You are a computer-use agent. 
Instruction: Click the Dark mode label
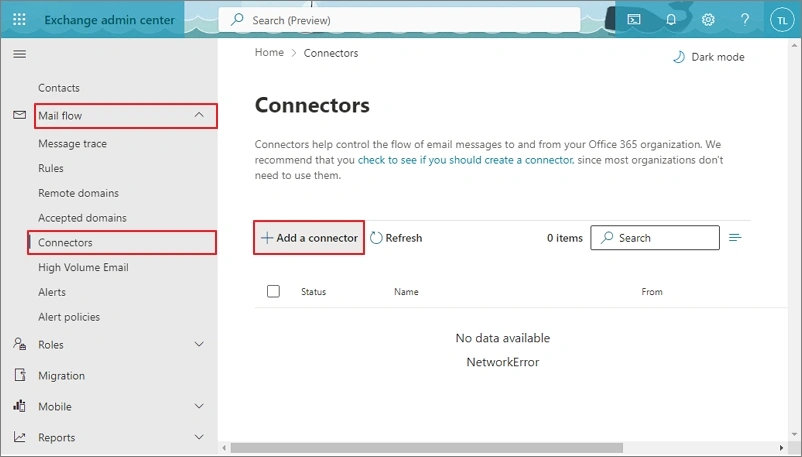(x=718, y=57)
